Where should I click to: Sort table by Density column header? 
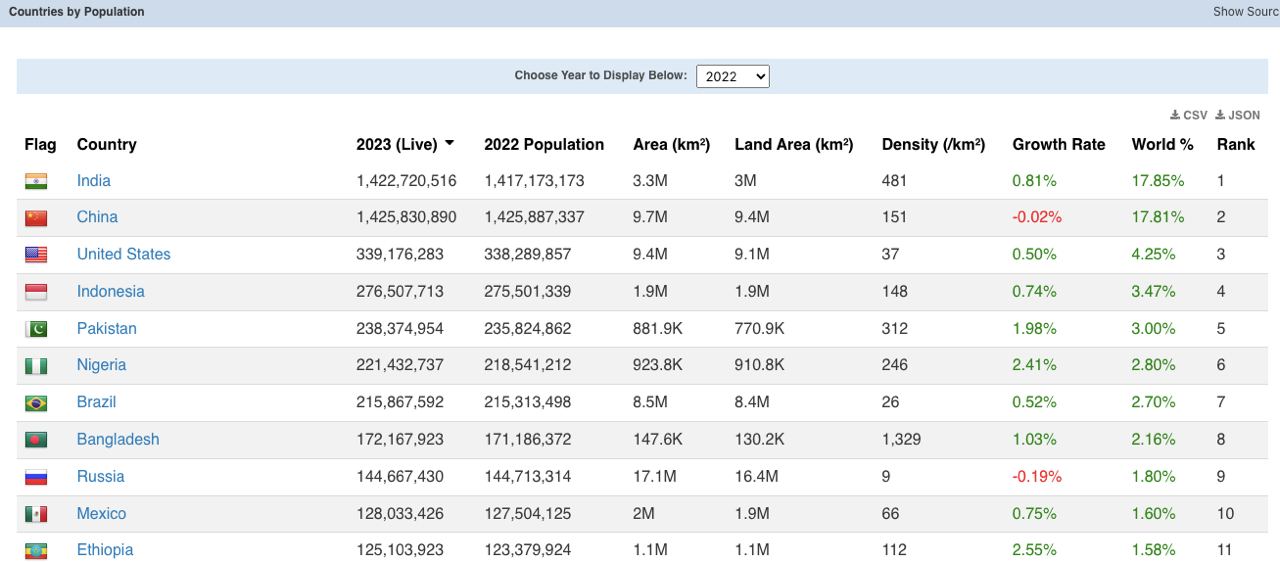(932, 144)
